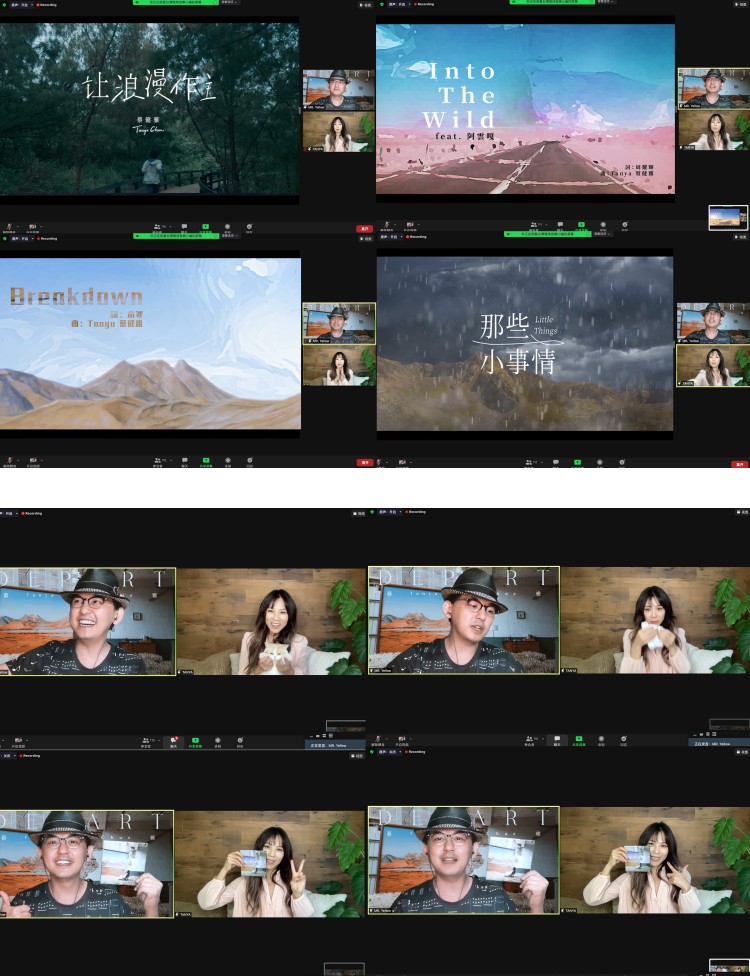Expand microphone options caret under 让浪漫作主 slide

coord(17,227)
